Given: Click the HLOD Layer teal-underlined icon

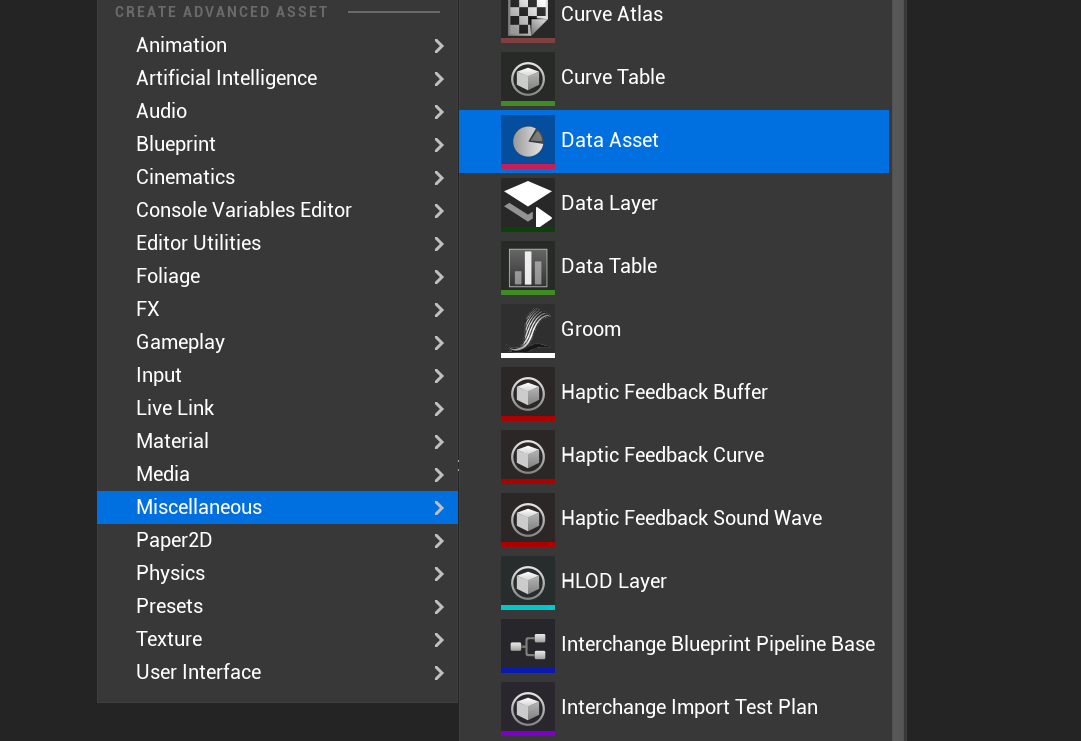Looking at the screenshot, I should 527,581.
